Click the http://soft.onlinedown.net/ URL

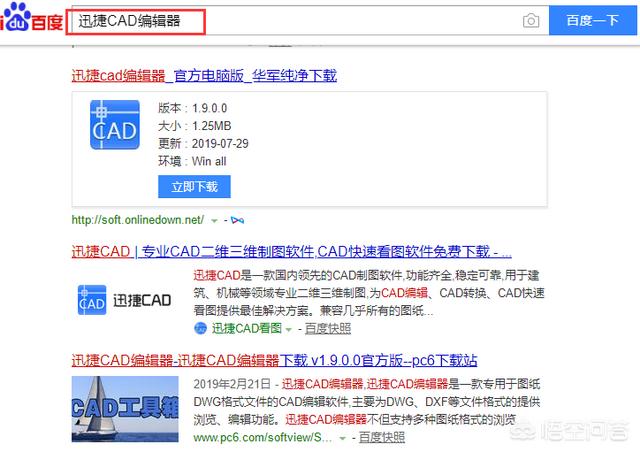pyautogui.click(x=138, y=220)
